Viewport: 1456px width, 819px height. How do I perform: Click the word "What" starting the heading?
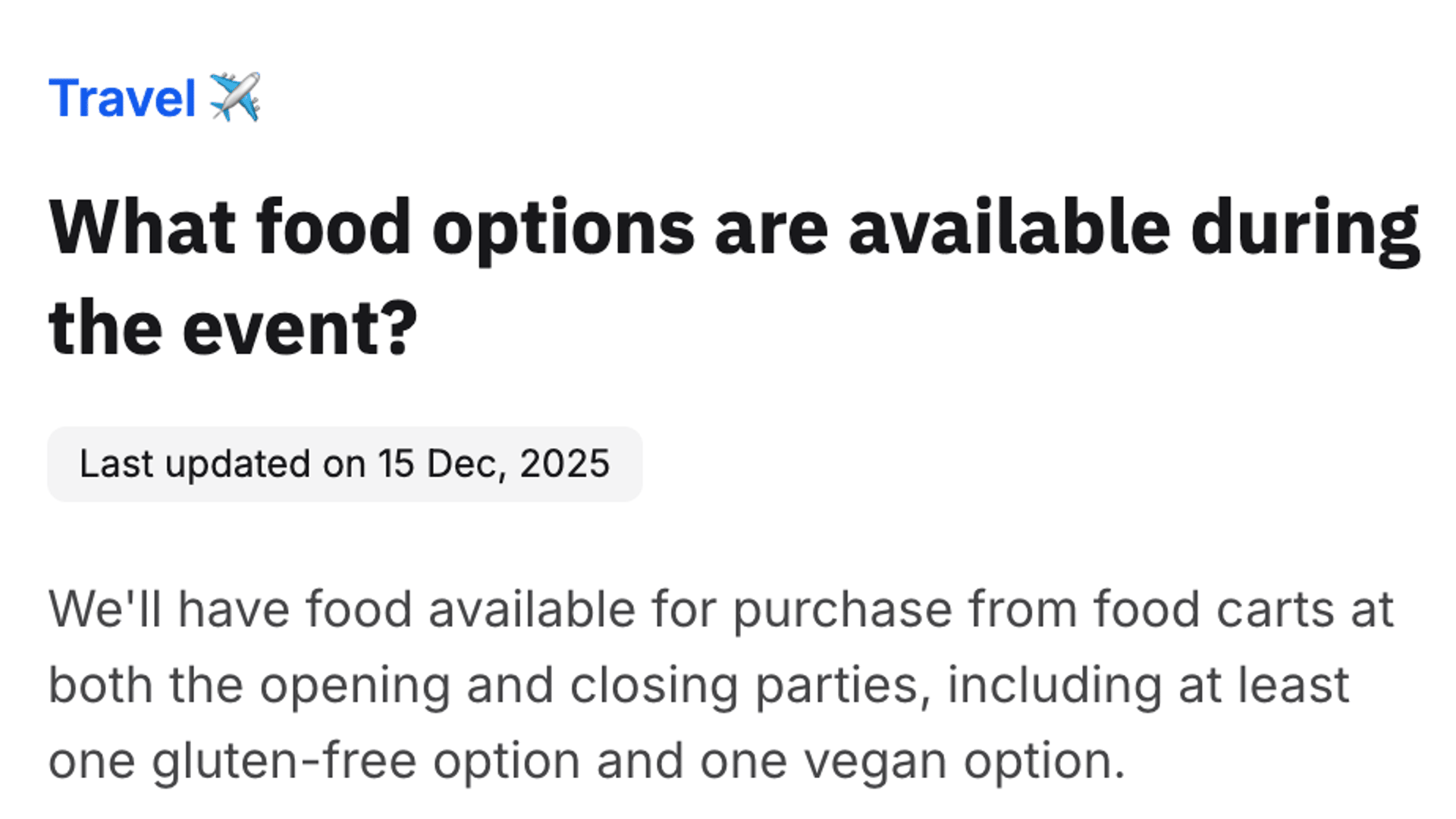pyautogui.click(x=143, y=227)
